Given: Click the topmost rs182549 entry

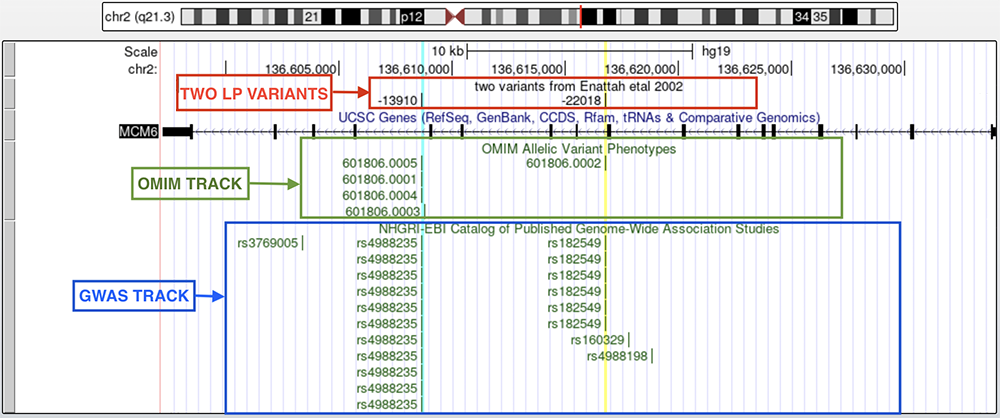Looking at the screenshot, I should (574, 243).
